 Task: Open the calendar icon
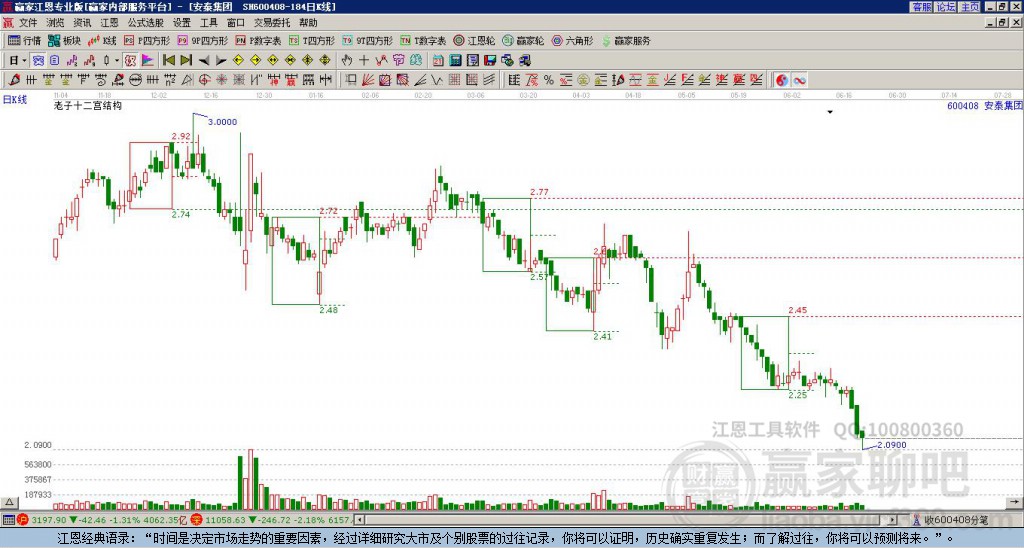coord(438,60)
